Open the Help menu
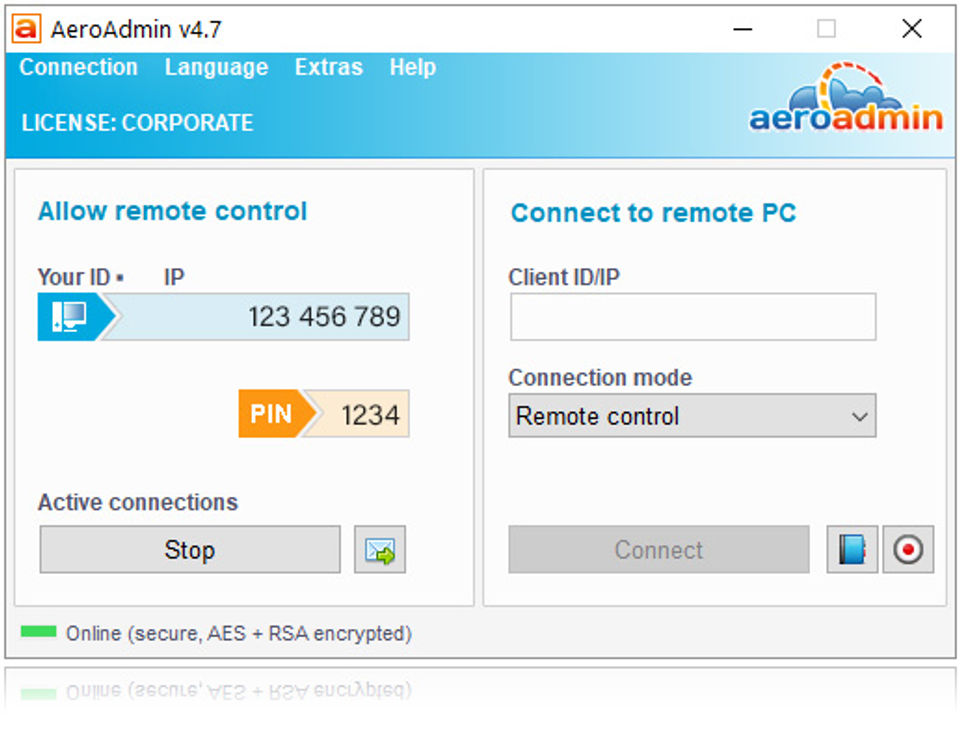 [x=413, y=67]
